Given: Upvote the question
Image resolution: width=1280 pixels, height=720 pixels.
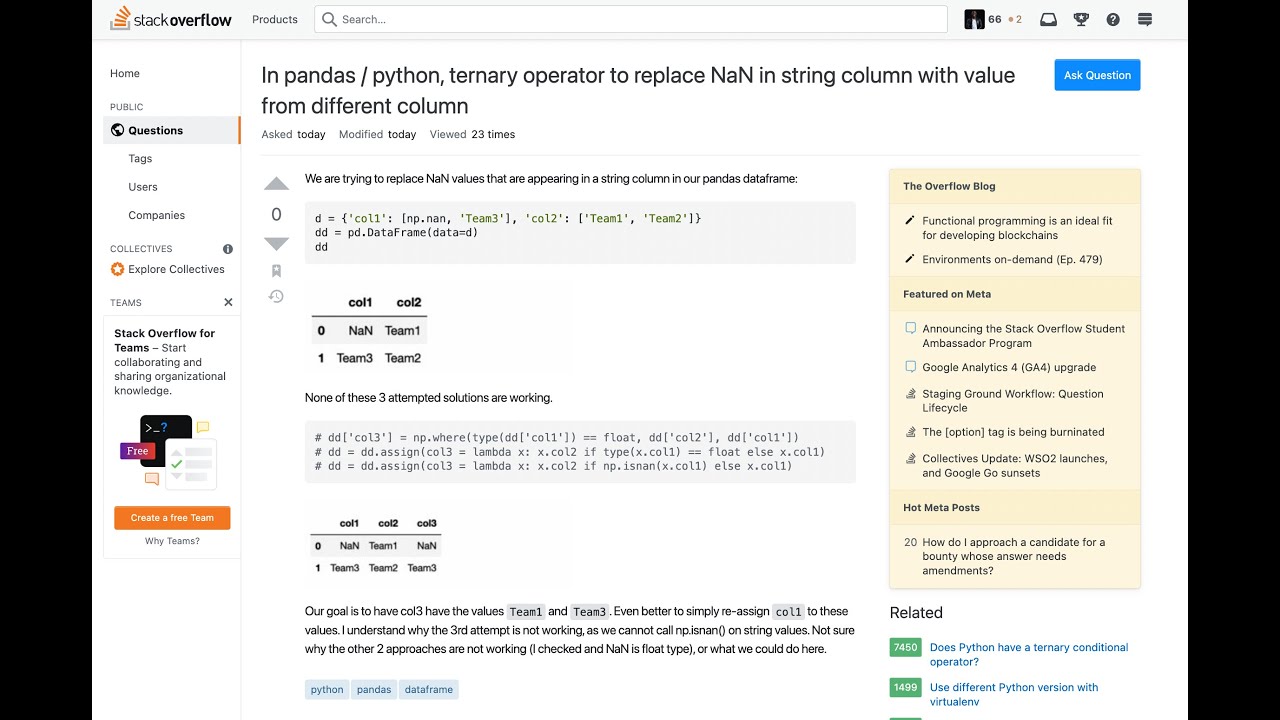Looking at the screenshot, I should click(x=276, y=185).
